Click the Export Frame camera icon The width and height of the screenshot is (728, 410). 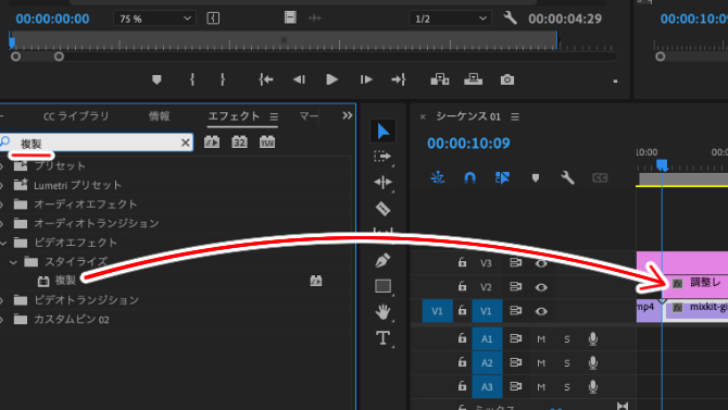click(507, 80)
